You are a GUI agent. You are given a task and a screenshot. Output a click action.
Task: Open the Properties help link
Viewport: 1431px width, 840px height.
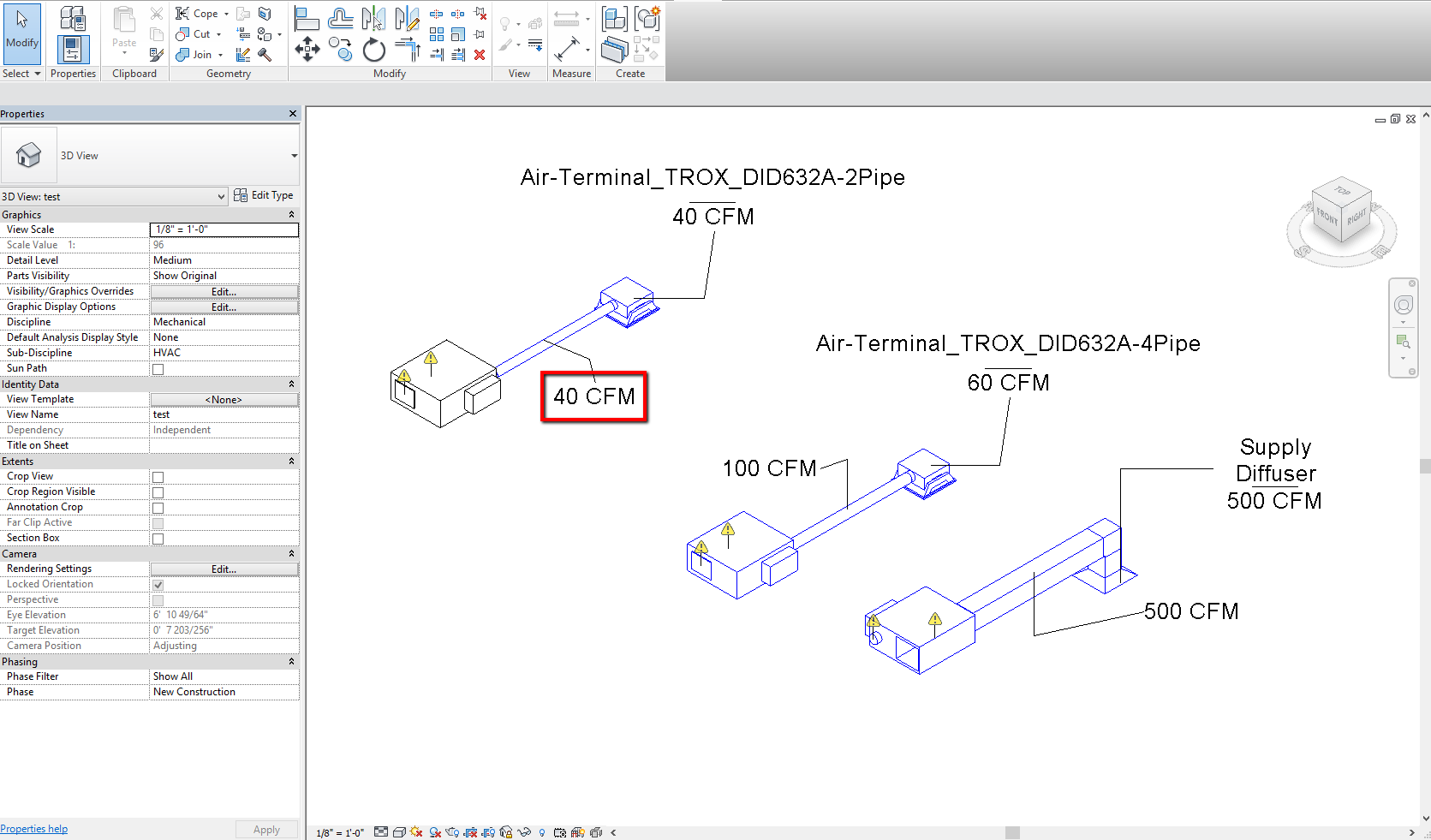[34, 829]
